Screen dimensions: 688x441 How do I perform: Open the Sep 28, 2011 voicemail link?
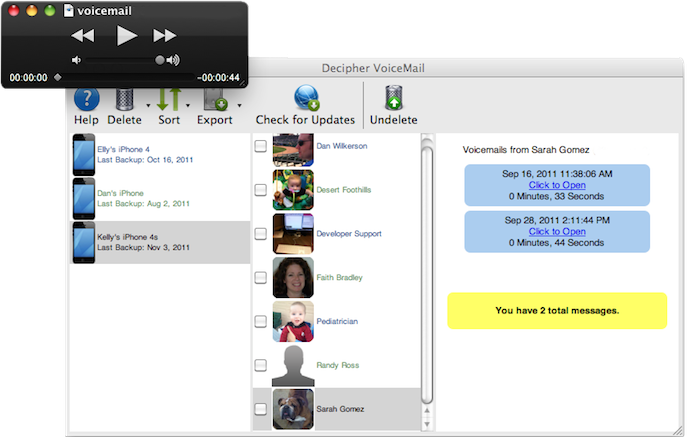pos(557,232)
